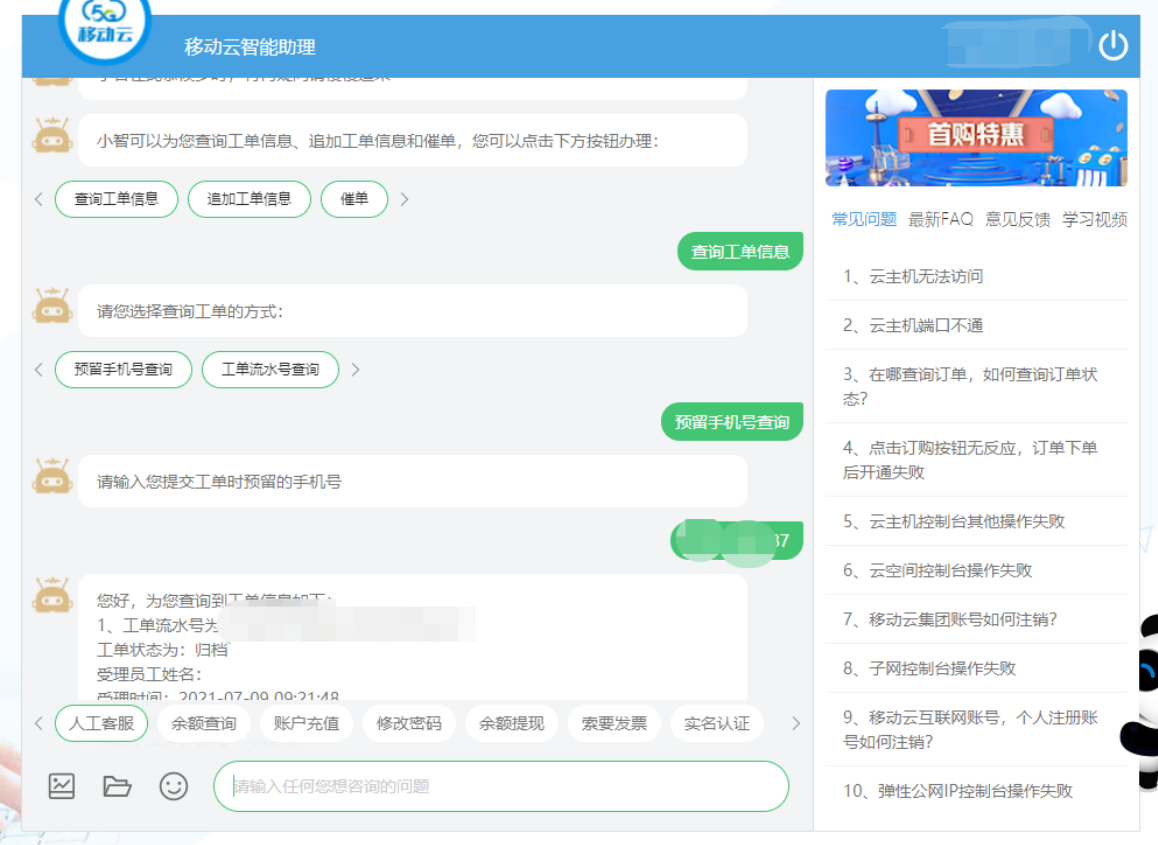Focus the question input text field

point(500,786)
